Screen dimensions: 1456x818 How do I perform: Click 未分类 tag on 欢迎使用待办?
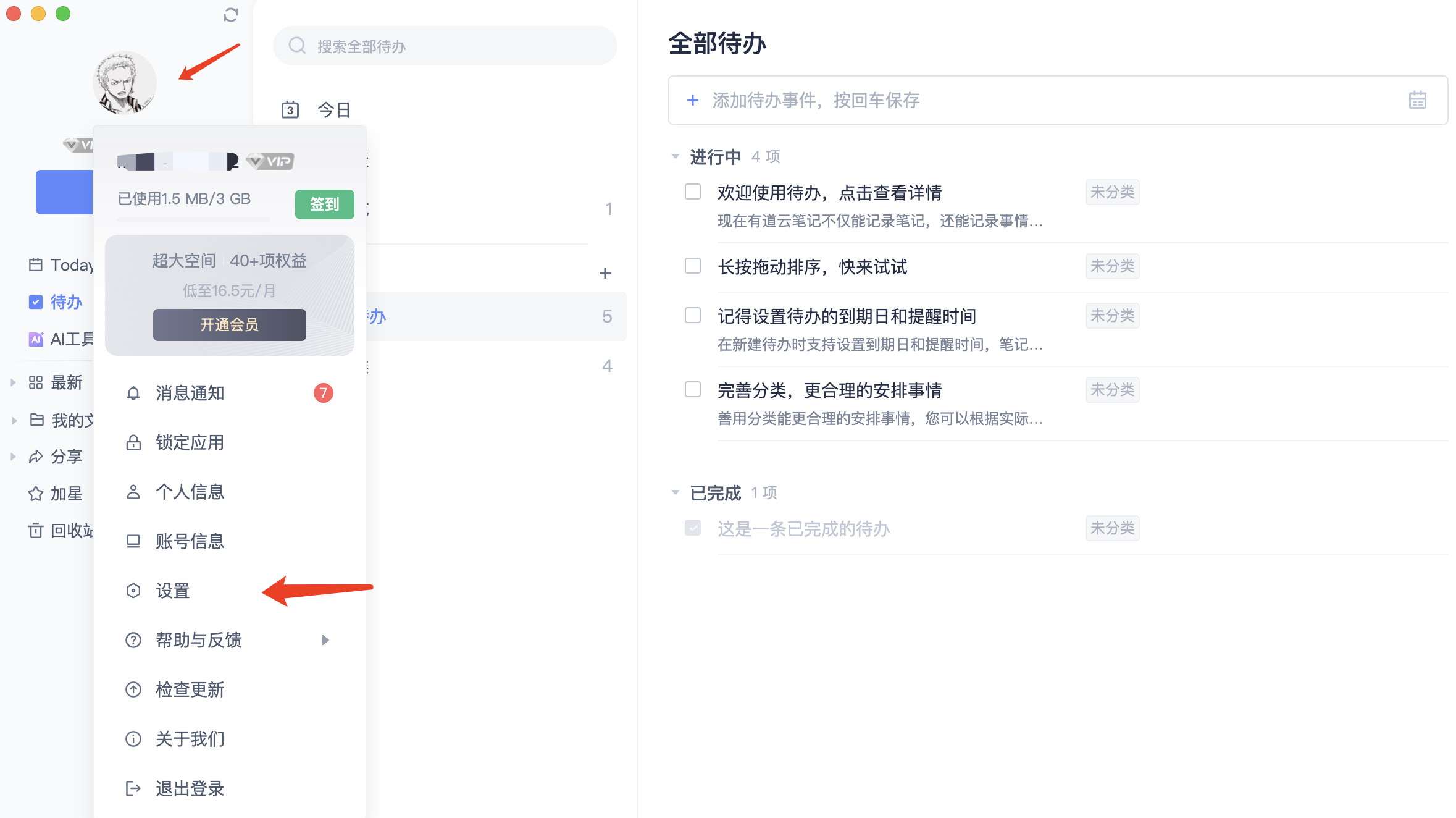pyautogui.click(x=1113, y=192)
